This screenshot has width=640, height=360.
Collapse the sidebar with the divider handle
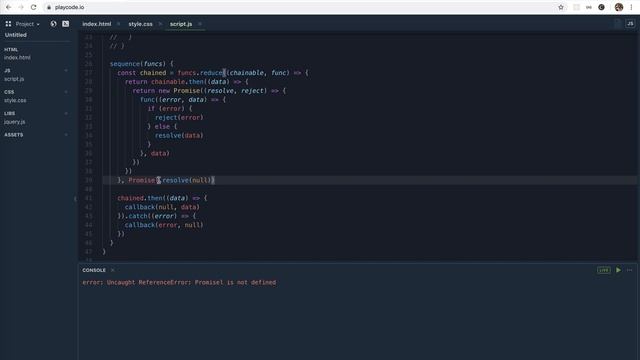(x=75, y=199)
